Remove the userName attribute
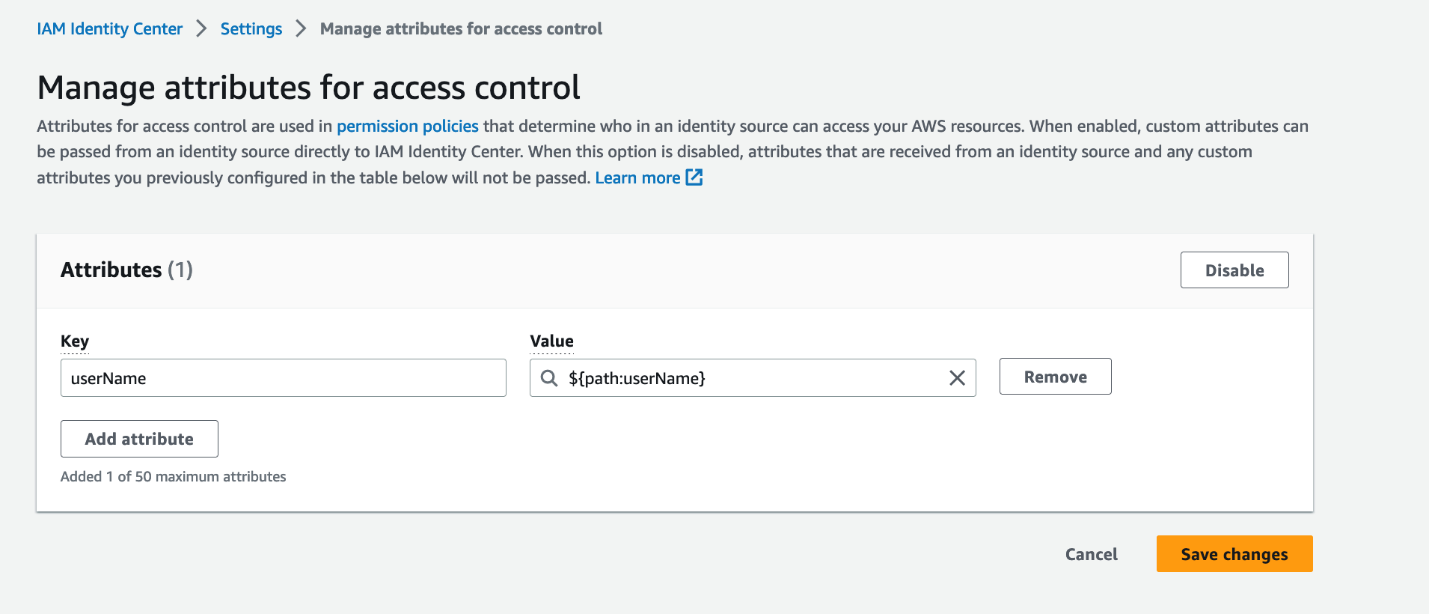1429x614 pixels. tap(1055, 376)
